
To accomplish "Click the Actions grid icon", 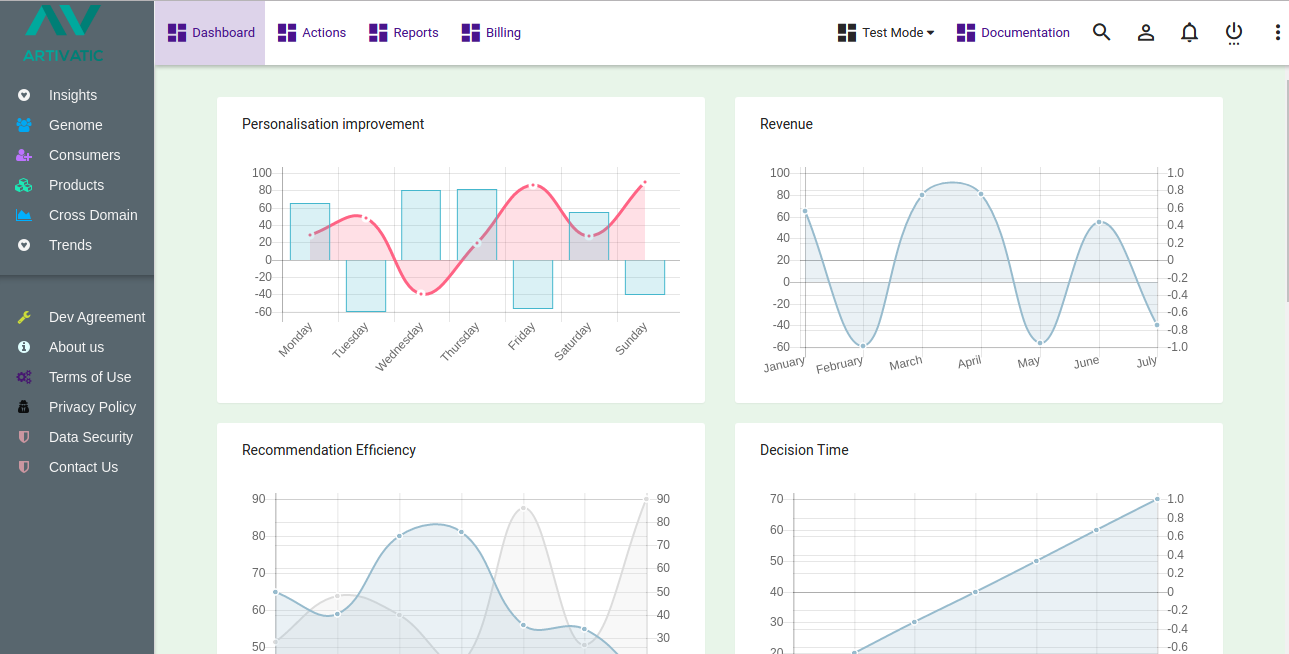I will click(287, 33).
